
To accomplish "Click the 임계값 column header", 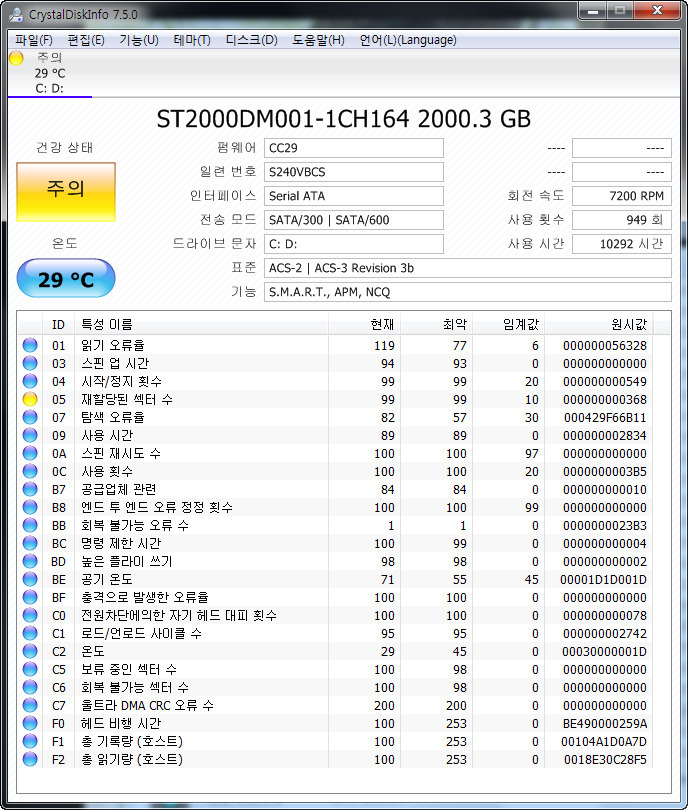I will 509,324.
